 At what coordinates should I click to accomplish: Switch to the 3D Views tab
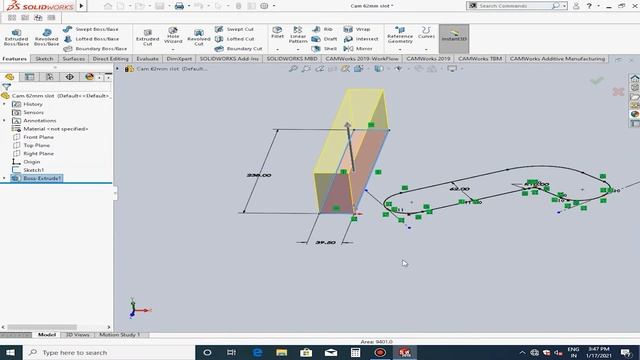77,335
